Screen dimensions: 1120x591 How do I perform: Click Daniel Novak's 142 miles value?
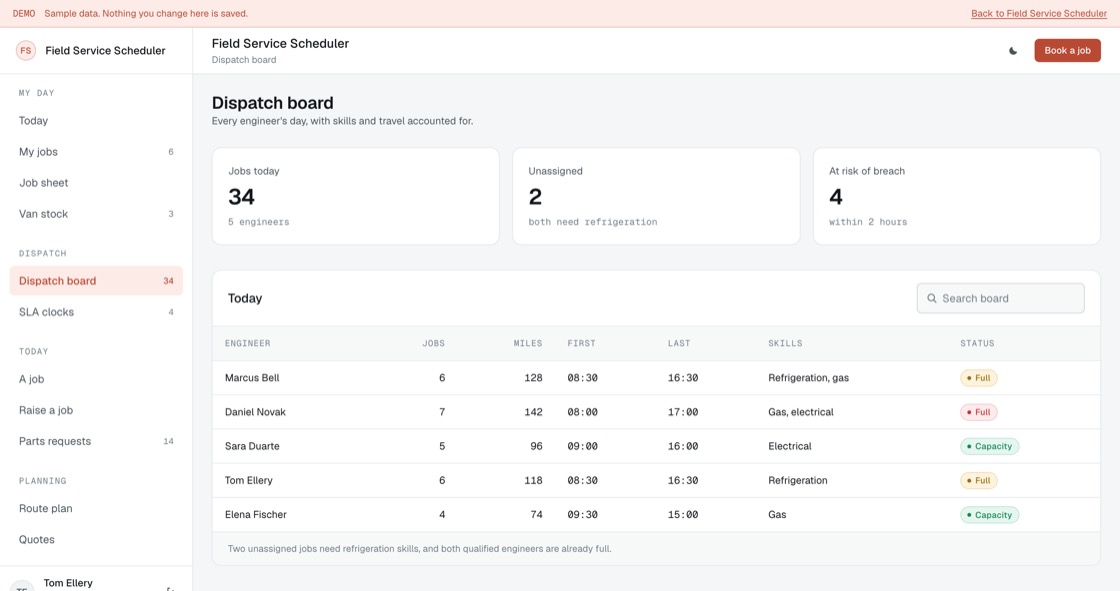point(533,412)
